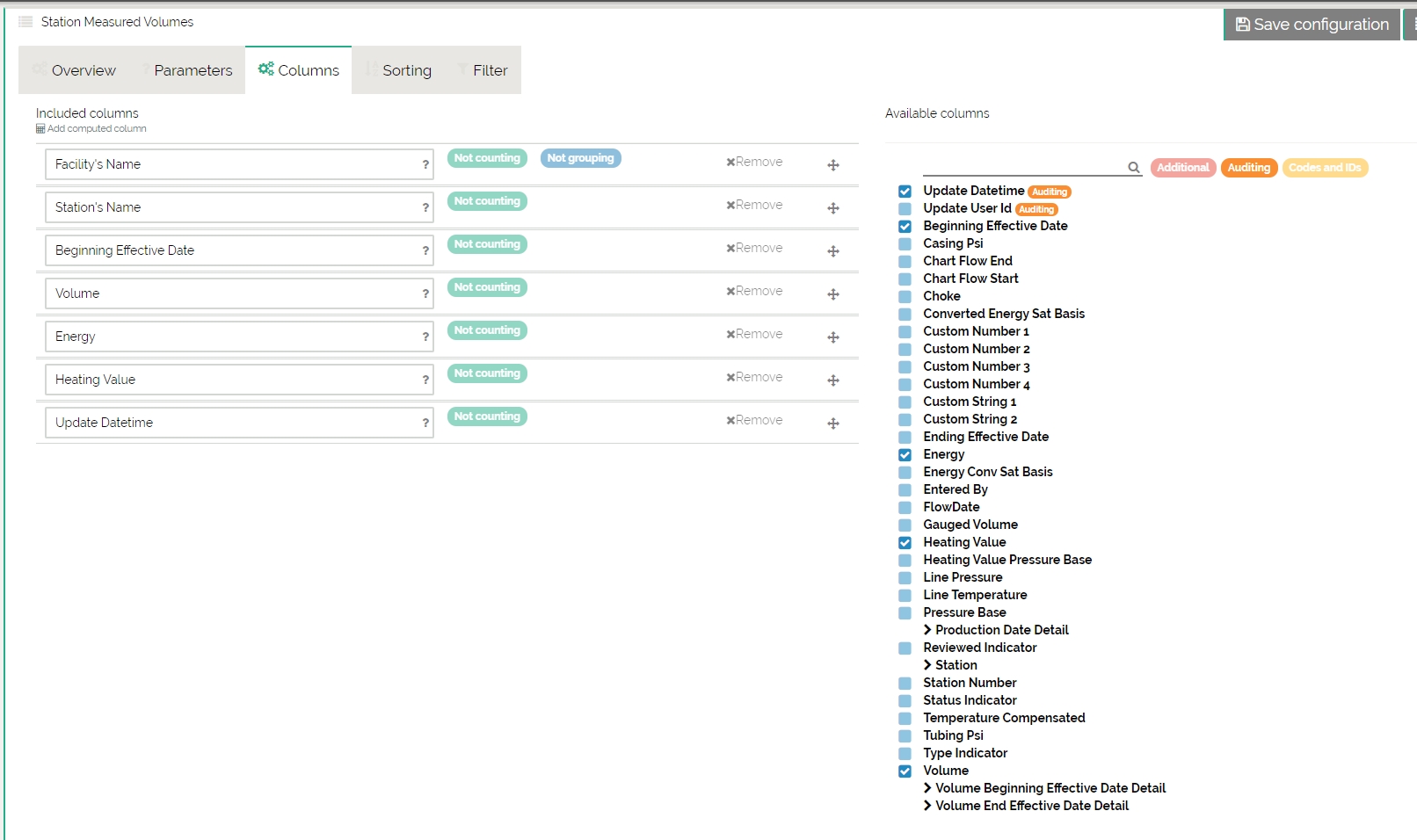Image resolution: width=1417 pixels, height=840 pixels.
Task: Toggle the orange Auditing filter tag
Action: click(1248, 168)
